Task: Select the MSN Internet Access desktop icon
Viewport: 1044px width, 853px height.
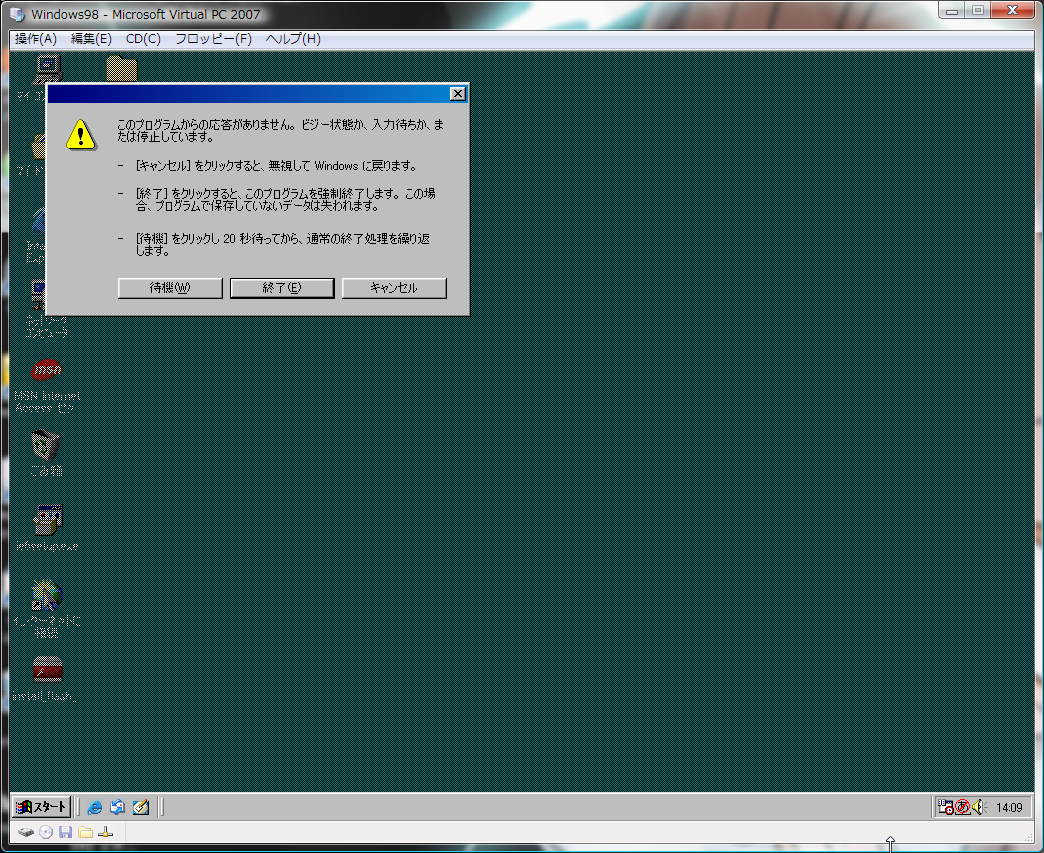Action: (47, 385)
